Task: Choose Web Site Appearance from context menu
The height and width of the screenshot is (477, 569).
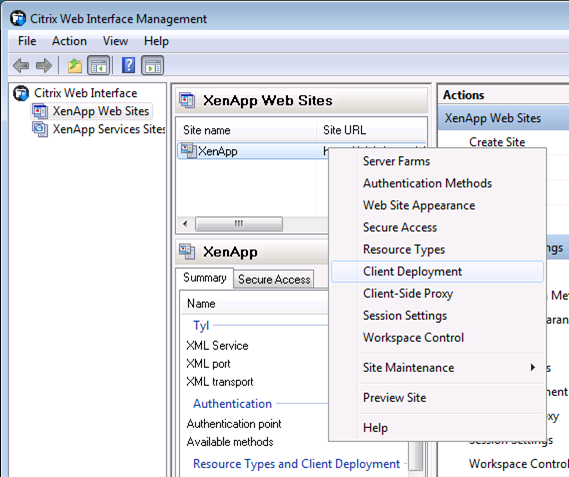Action: tap(437, 205)
